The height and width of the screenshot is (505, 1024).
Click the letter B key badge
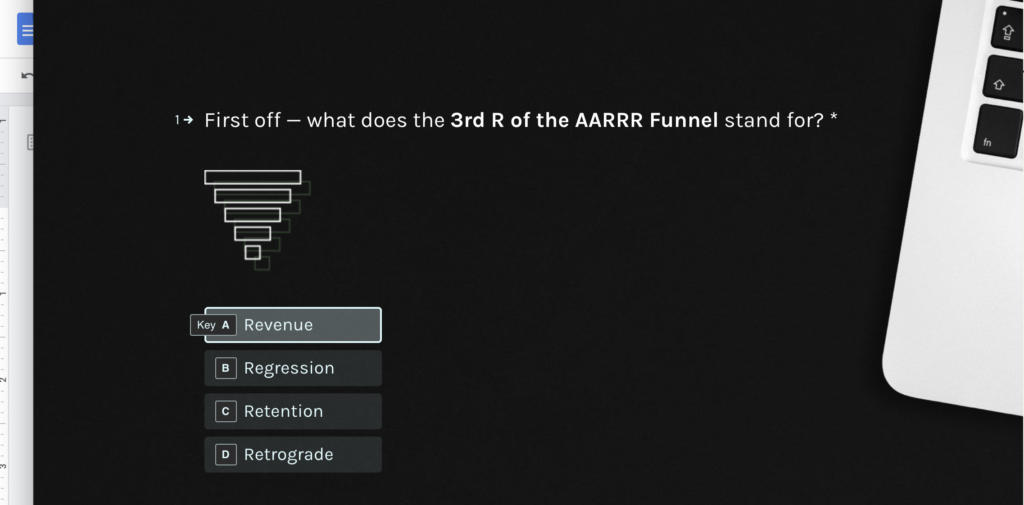pos(226,368)
